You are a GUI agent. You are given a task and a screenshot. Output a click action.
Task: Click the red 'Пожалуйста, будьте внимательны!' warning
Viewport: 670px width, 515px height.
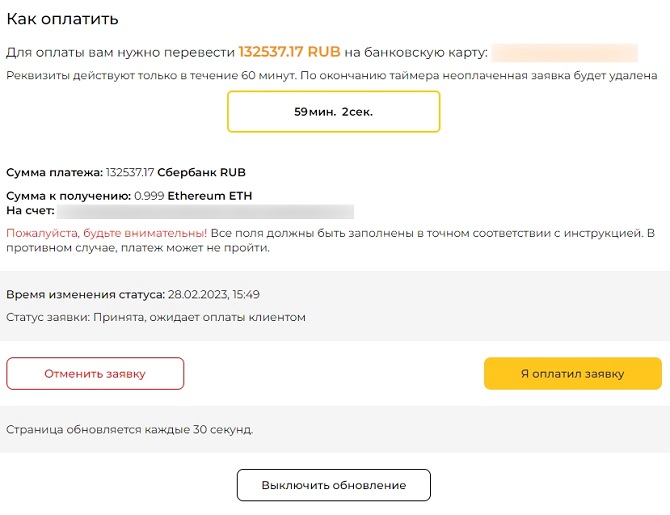click(x=106, y=233)
